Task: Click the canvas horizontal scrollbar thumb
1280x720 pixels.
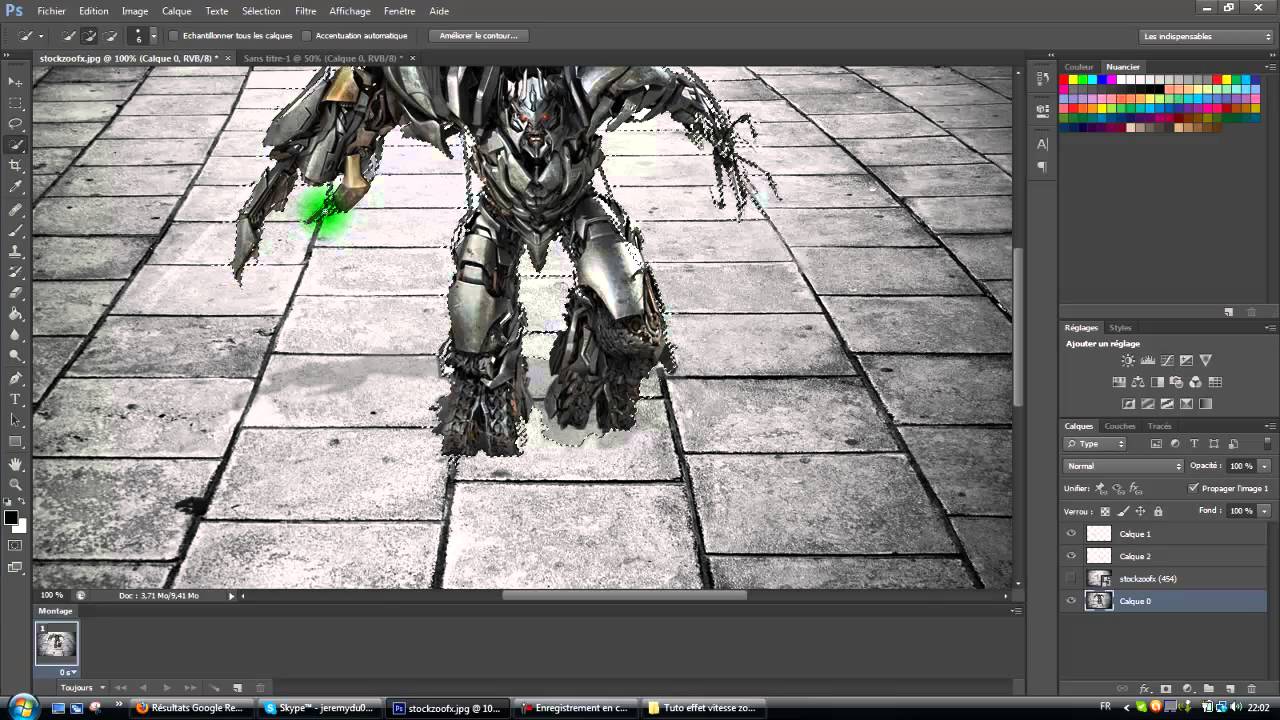Action: [x=624, y=595]
